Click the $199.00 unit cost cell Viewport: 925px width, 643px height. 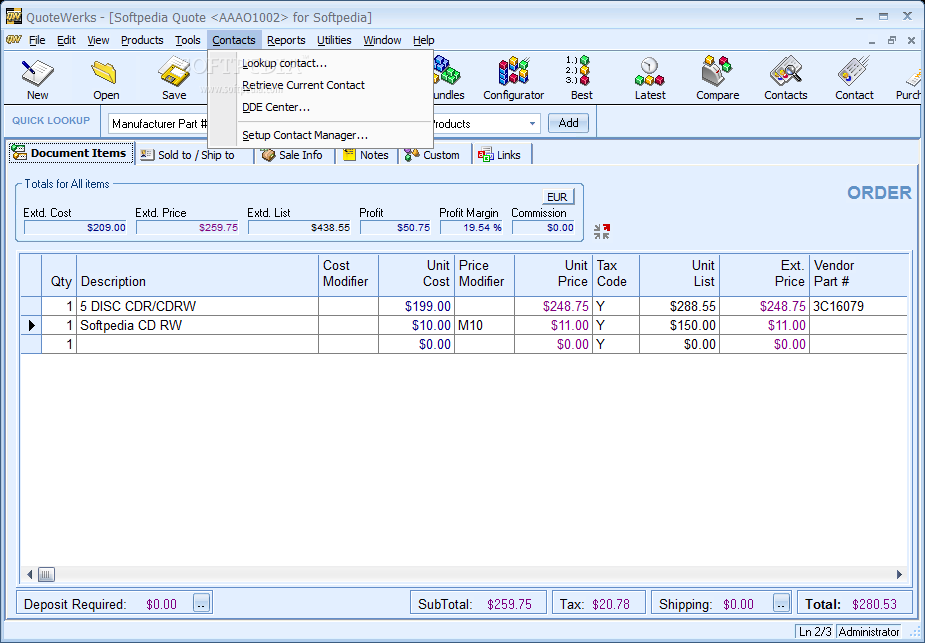416,306
